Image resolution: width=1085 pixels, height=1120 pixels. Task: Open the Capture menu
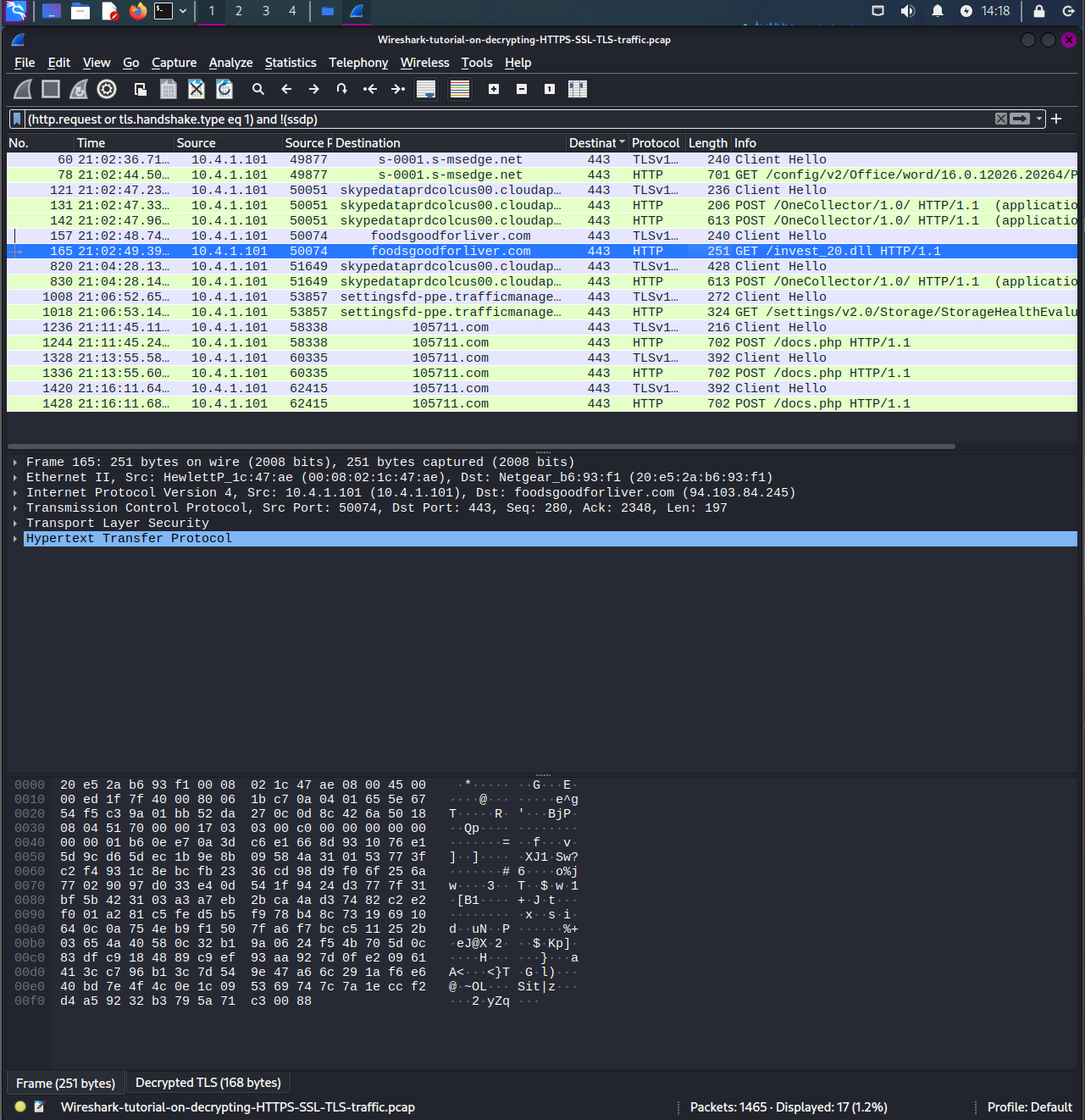[174, 63]
